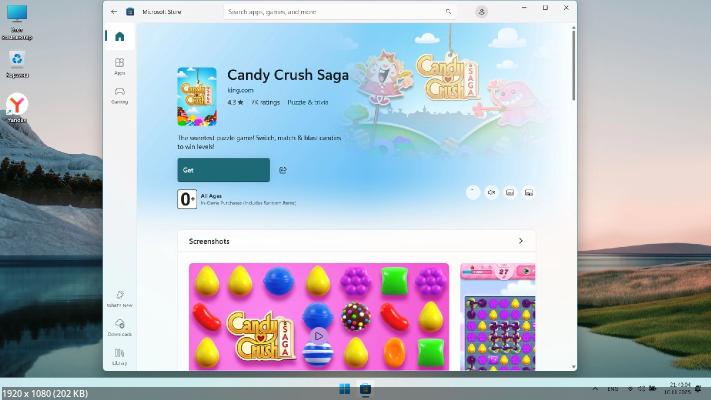Open the Gaming section in sidebar

119,95
